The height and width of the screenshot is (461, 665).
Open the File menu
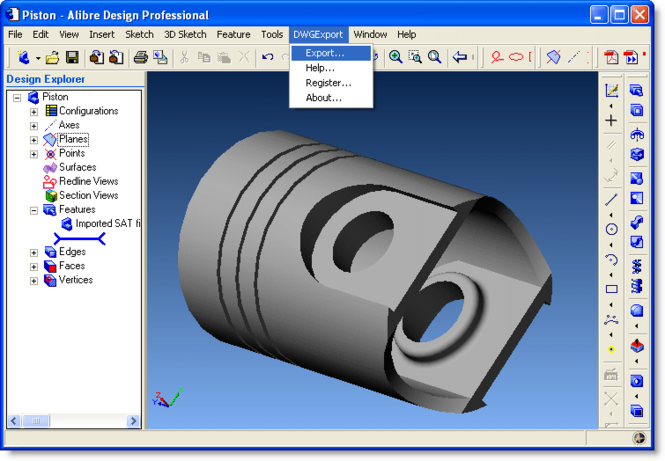[x=15, y=34]
